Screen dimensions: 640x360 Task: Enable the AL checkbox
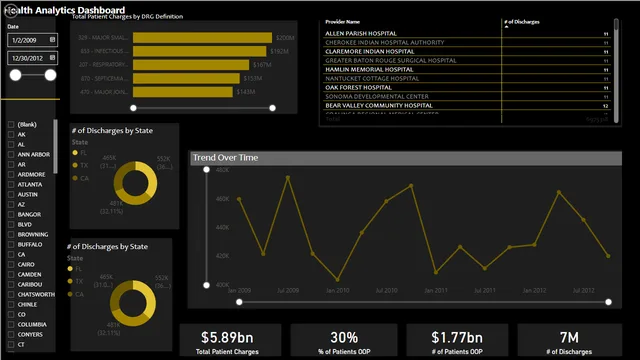coord(11,144)
